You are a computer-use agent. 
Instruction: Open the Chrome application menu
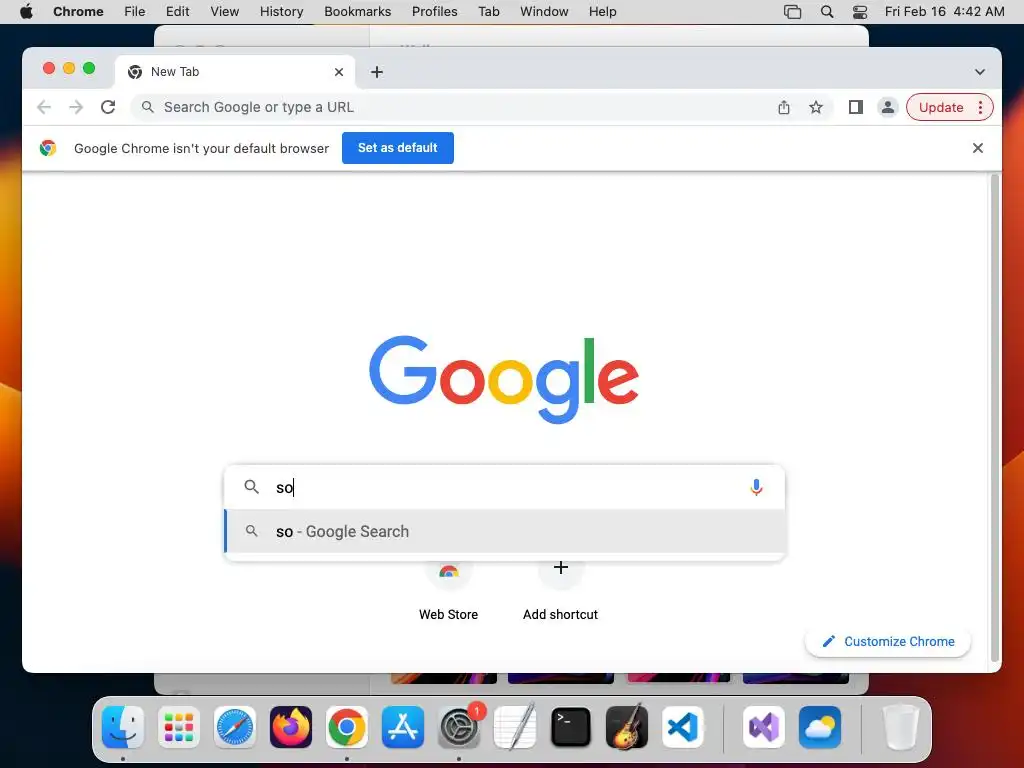(78, 12)
